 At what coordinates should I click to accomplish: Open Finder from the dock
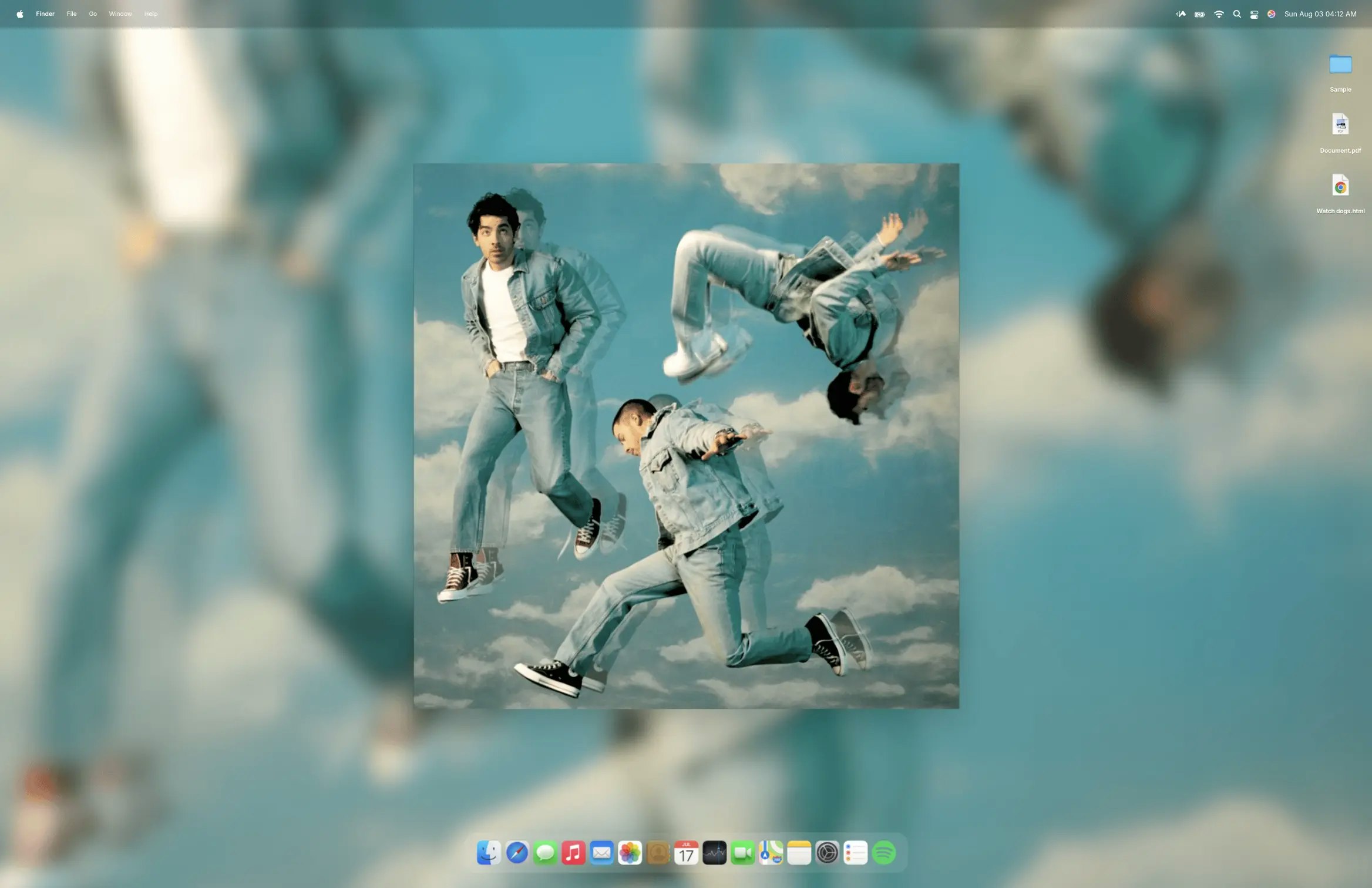(489, 853)
